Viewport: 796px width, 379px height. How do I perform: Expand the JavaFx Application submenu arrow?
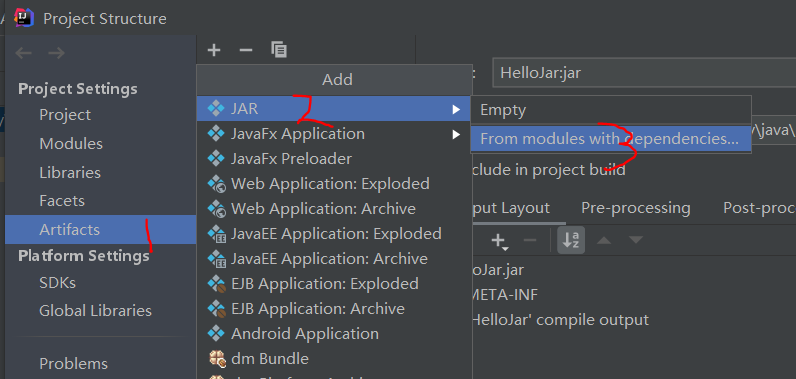456,134
